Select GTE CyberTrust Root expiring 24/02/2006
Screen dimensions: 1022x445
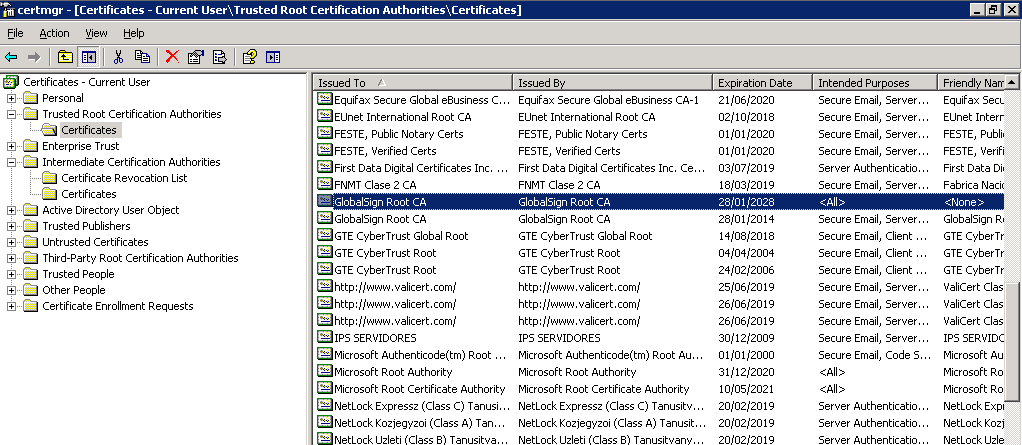pos(385,270)
